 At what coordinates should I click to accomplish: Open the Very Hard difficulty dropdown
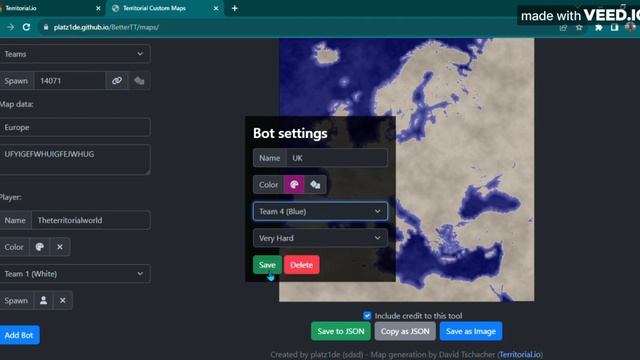point(320,238)
